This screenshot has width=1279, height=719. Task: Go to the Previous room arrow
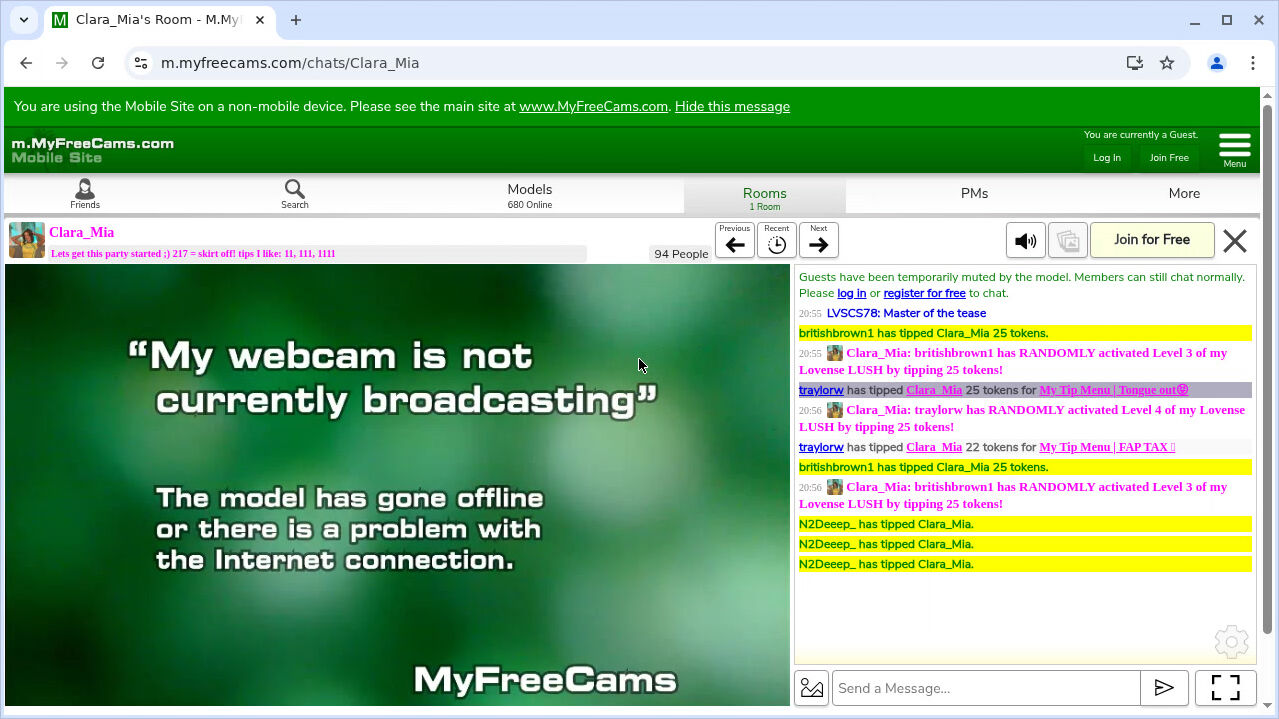735,241
